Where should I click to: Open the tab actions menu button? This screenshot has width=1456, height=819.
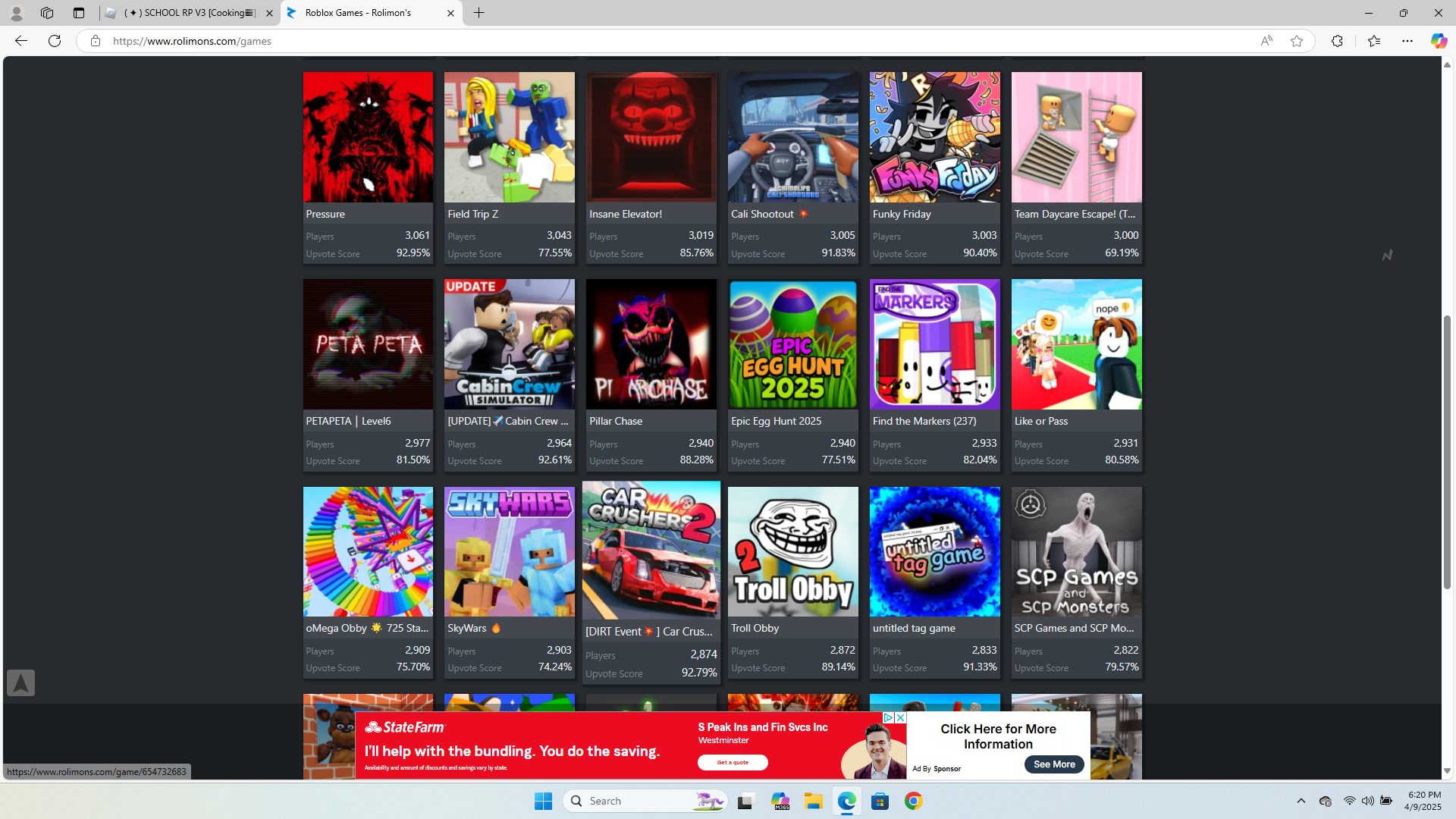point(78,13)
